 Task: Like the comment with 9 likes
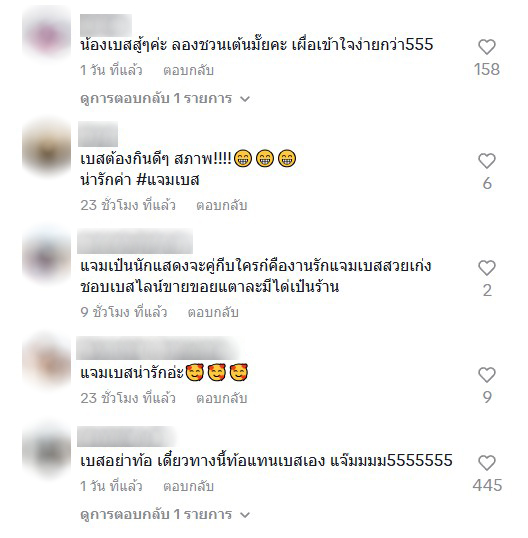tap(486, 375)
